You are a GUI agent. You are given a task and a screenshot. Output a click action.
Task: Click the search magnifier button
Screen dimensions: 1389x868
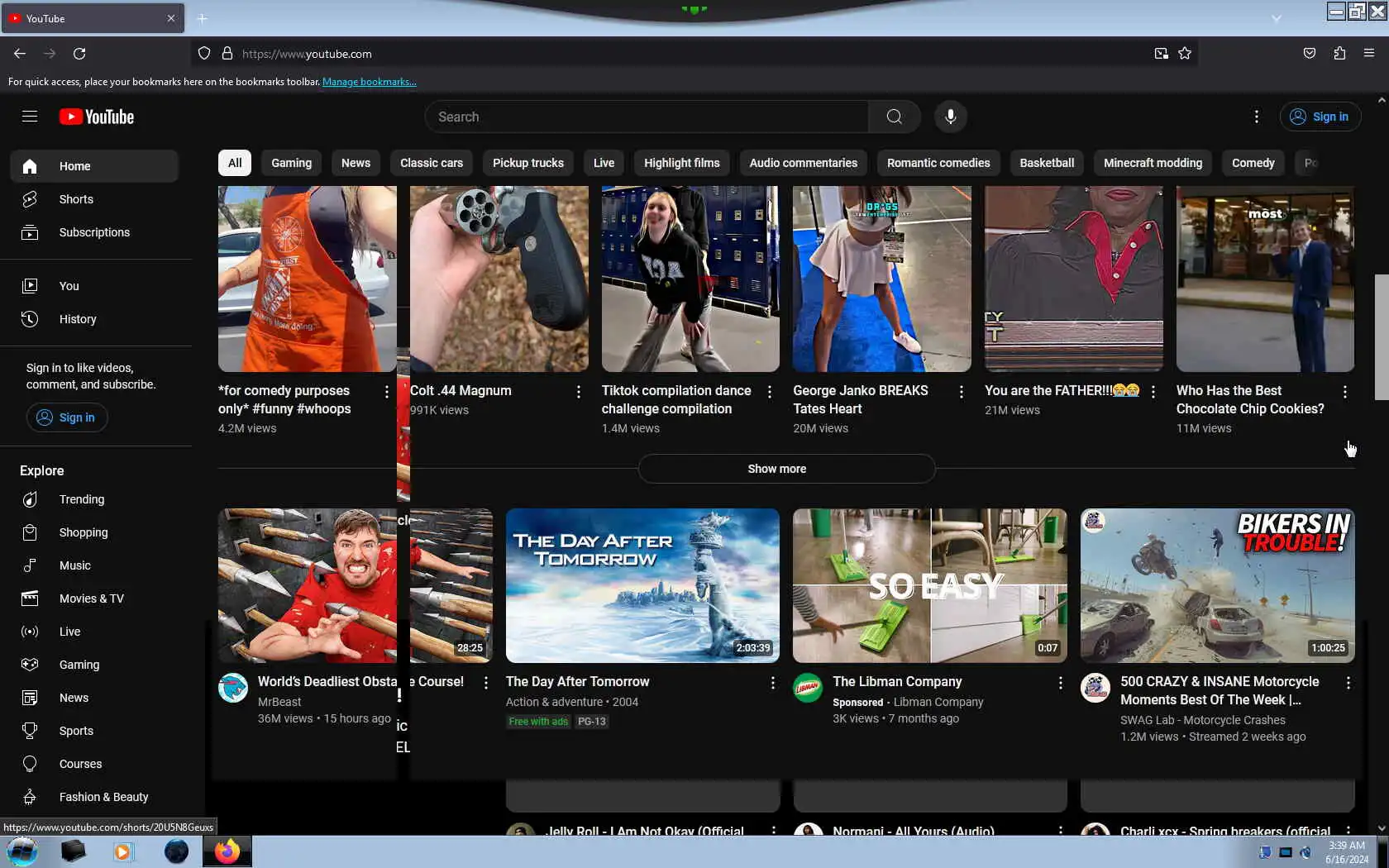pyautogui.click(x=895, y=117)
